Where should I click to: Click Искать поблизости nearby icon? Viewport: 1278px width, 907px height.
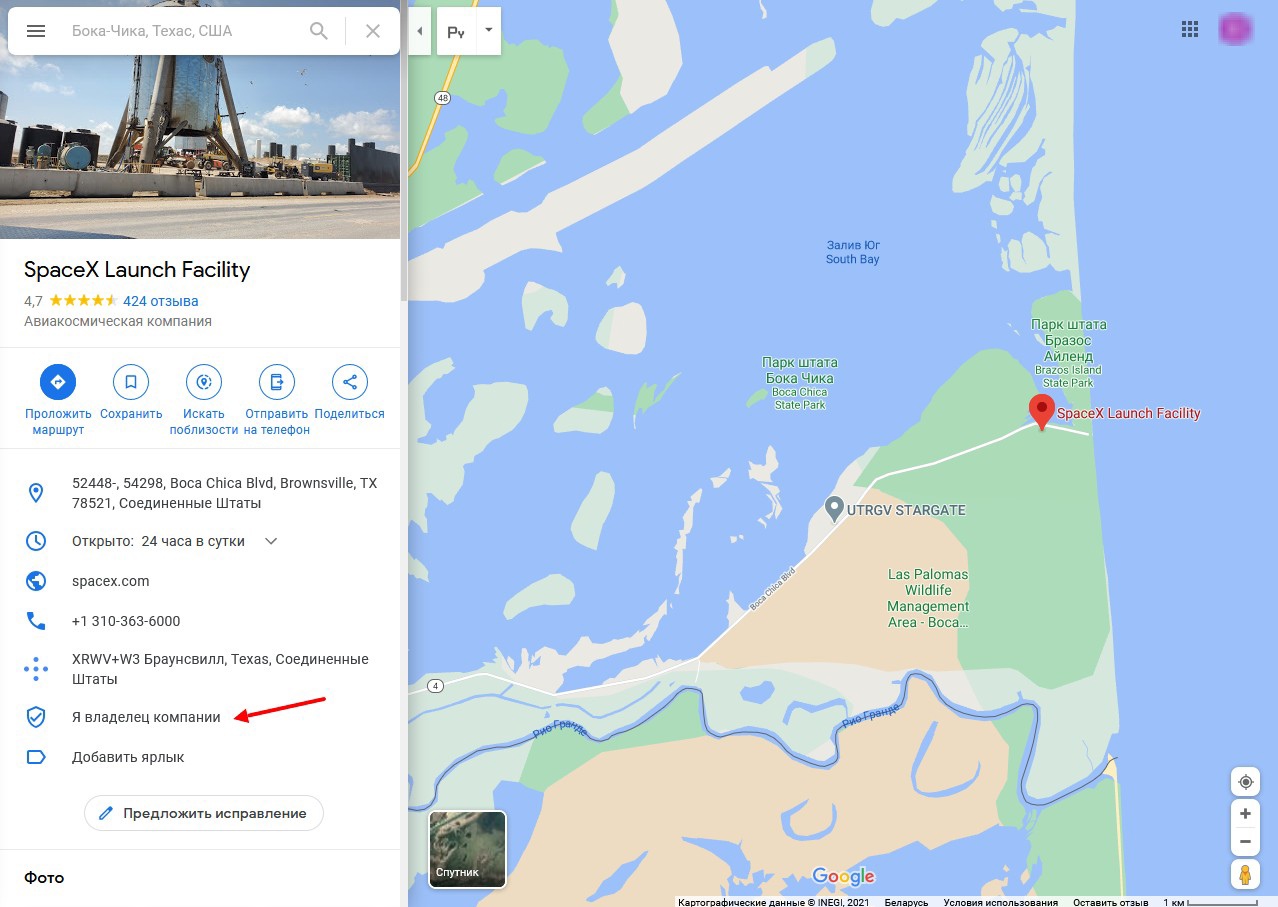coord(204,382)
